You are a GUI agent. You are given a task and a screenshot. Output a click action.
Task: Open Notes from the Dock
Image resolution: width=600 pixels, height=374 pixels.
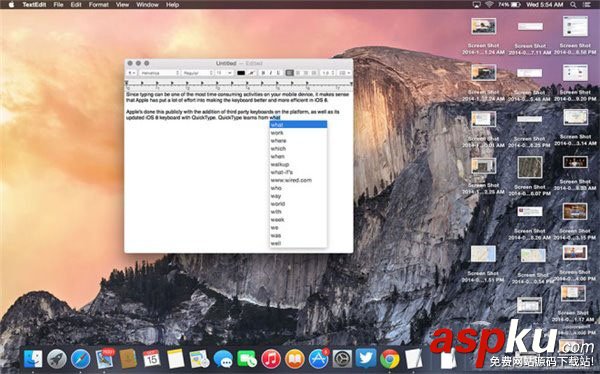(176, 359)
